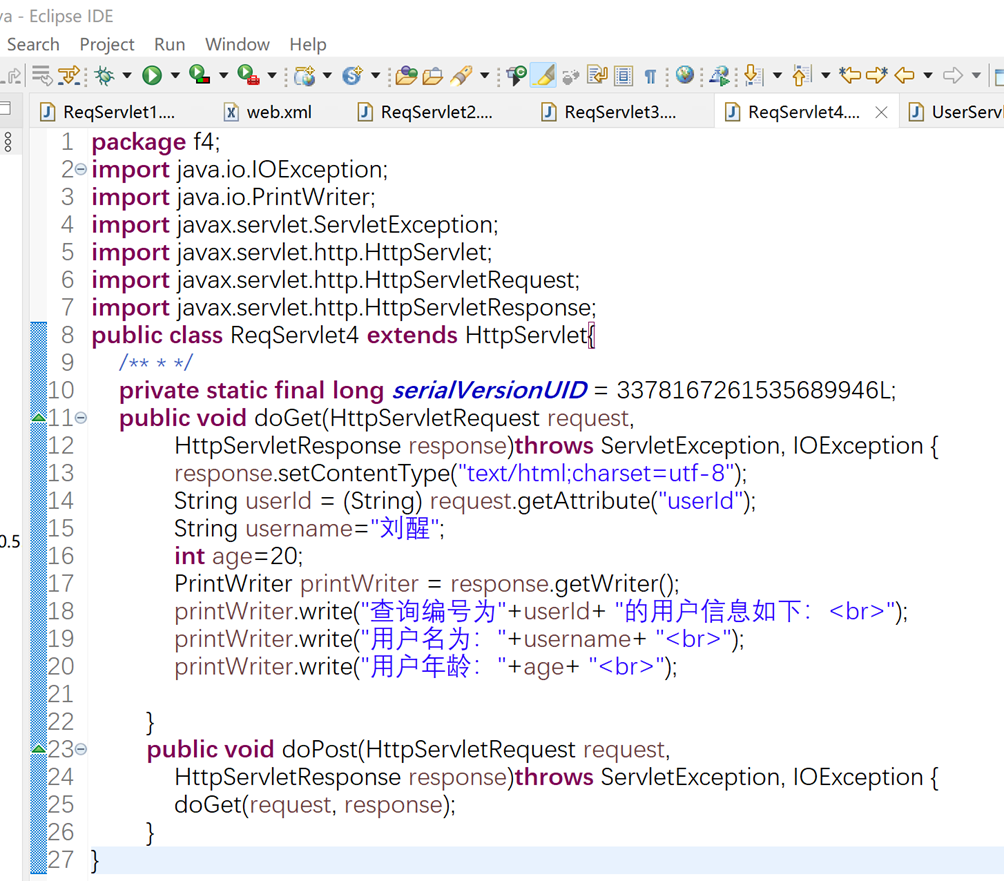This screenshot has width=1004, height=881.
Task: Click the Next Edit Location icon
Action: pyautogui.click(x=877, y=76)
